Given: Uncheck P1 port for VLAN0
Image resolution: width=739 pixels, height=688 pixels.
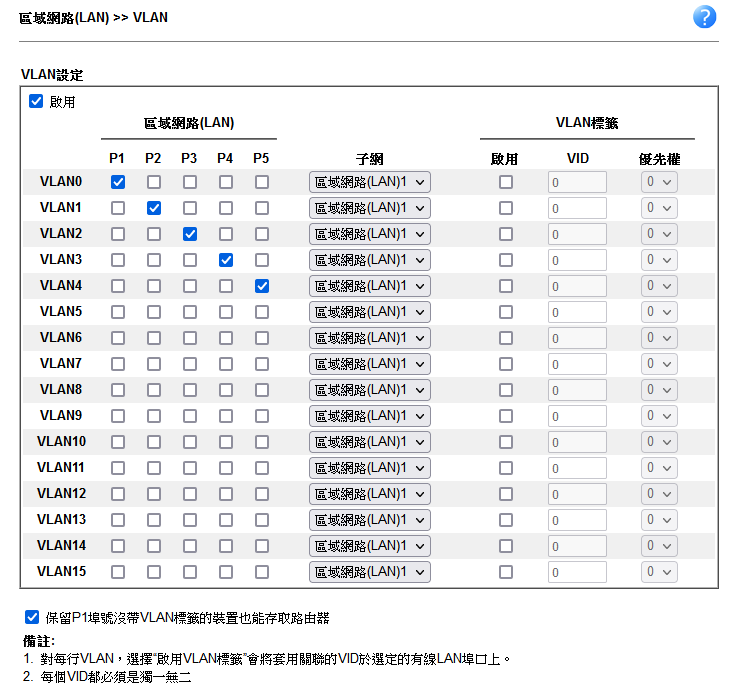Looking at the screenshot, I should (118, 182).
